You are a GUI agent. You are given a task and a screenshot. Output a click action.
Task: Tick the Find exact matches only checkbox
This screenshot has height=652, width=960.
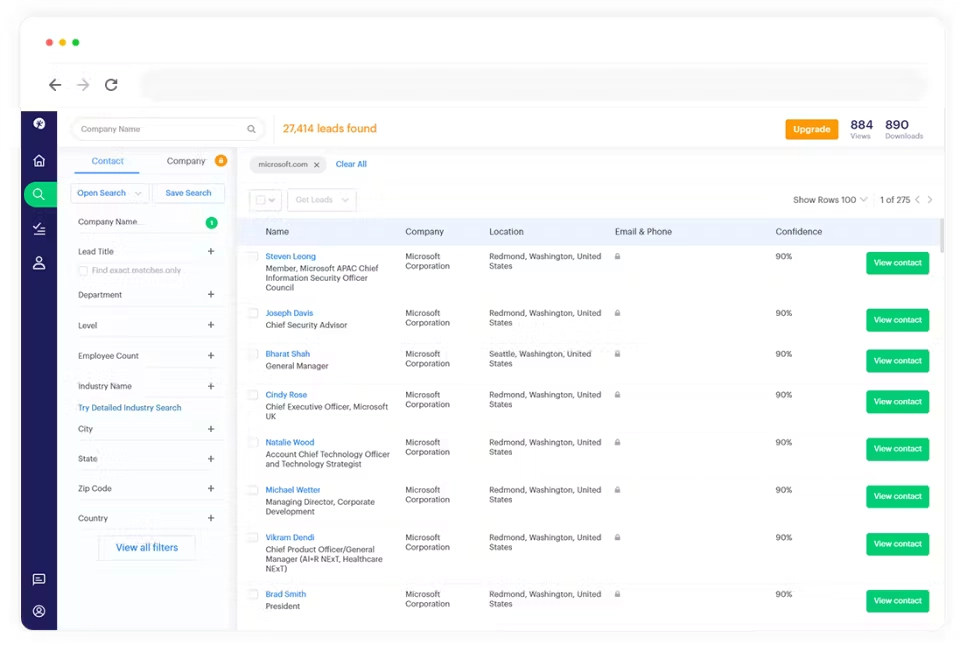point(83,271)
